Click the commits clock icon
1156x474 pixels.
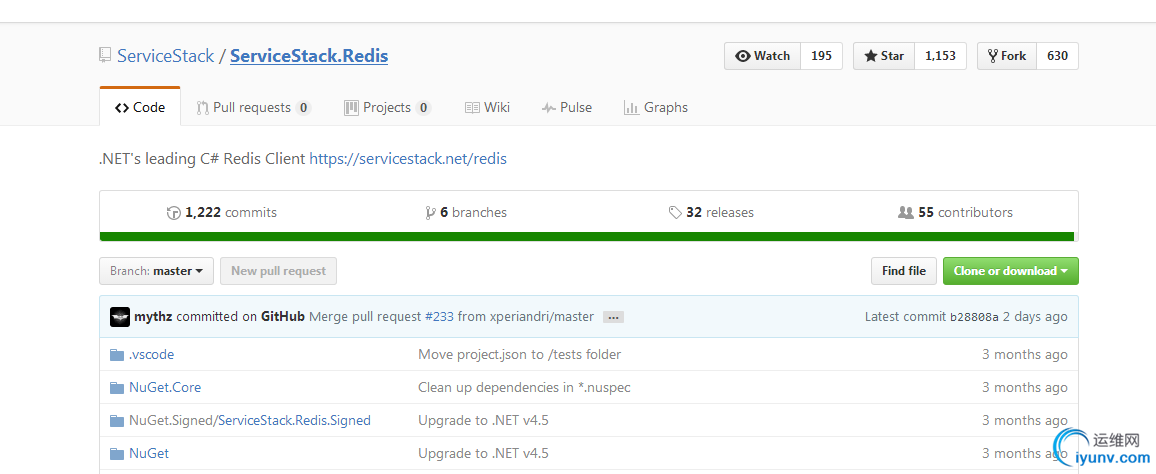click(x=174, y=213)
